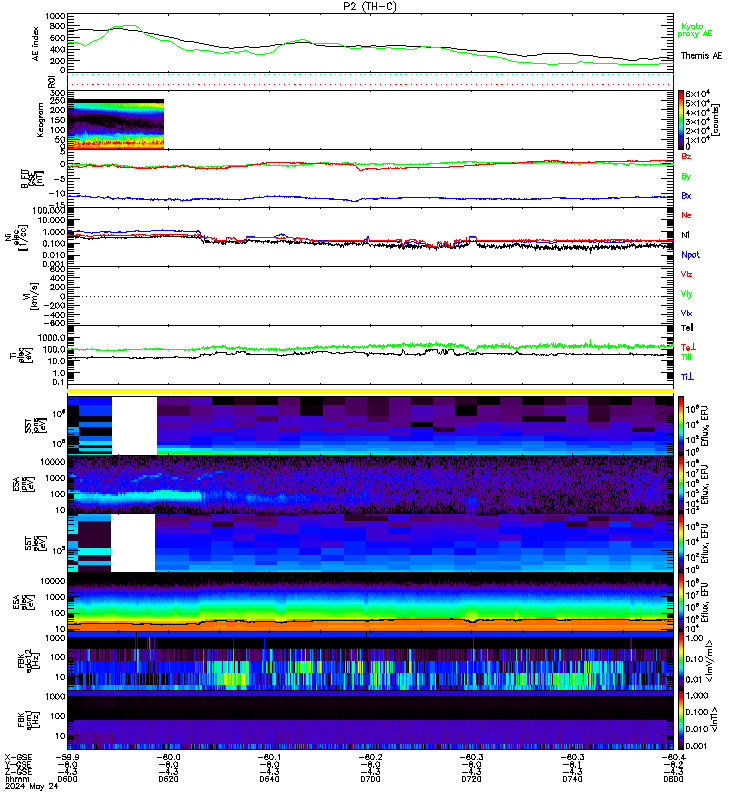This screenshot has width=750, height=800.
Task: Click the 0720 time tick label
Action: point(471,779)
